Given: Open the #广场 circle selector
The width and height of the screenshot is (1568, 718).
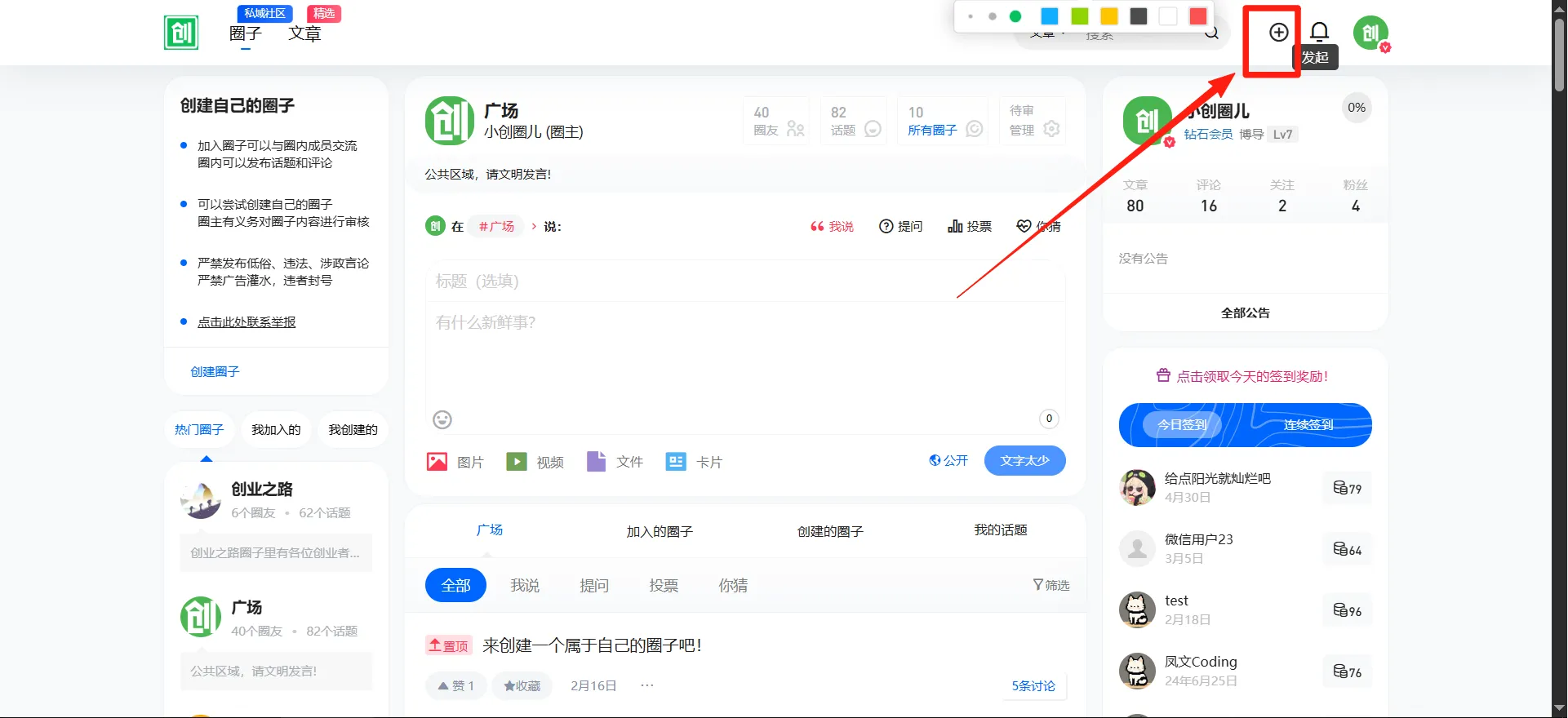Looking at the screenshot, I should (x=496, y=227).
